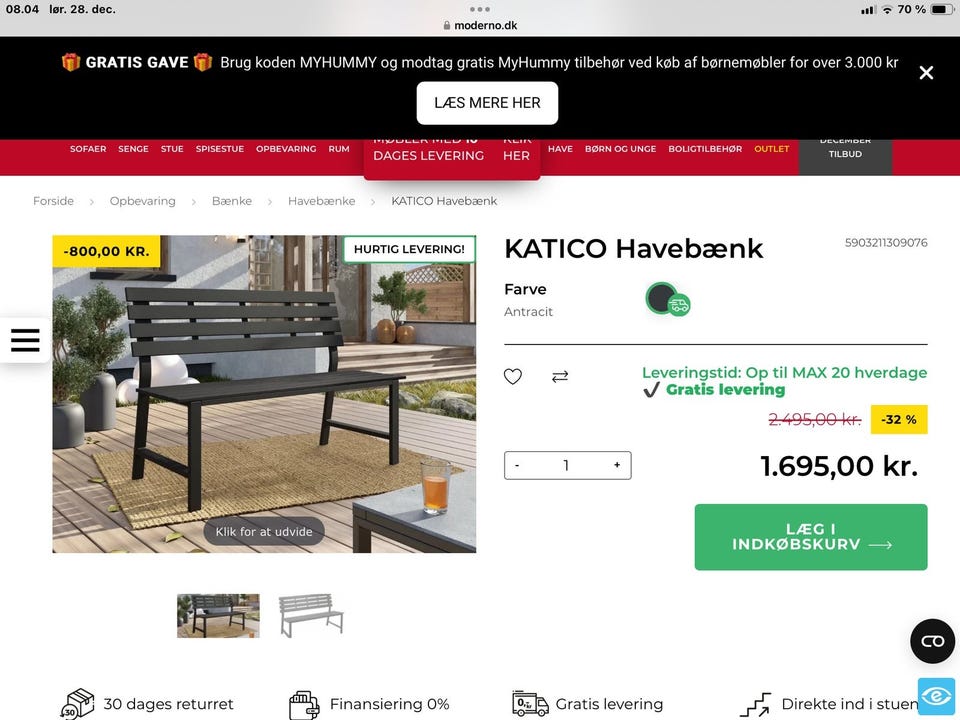960x720 pixels.
Task: Open the OUTLET menu item
Action: click(771, 149)
